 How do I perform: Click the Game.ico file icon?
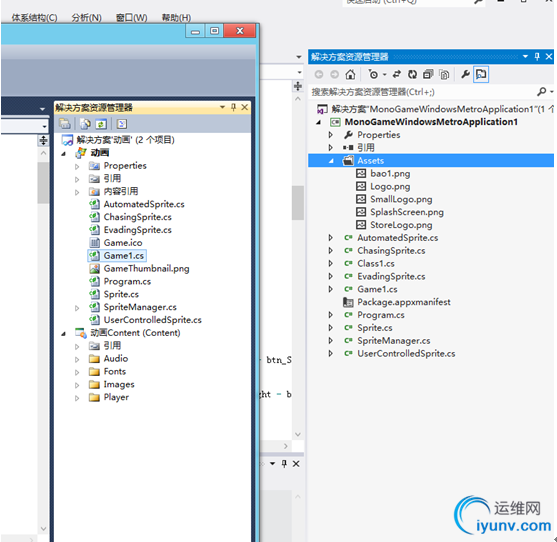coord(94,243)
